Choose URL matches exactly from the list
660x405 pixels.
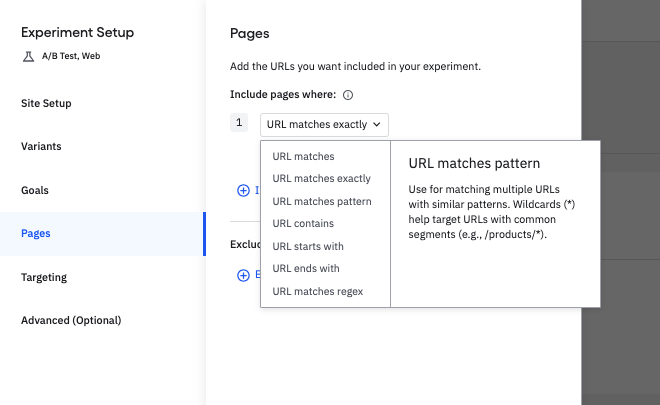tap(321, 179)
